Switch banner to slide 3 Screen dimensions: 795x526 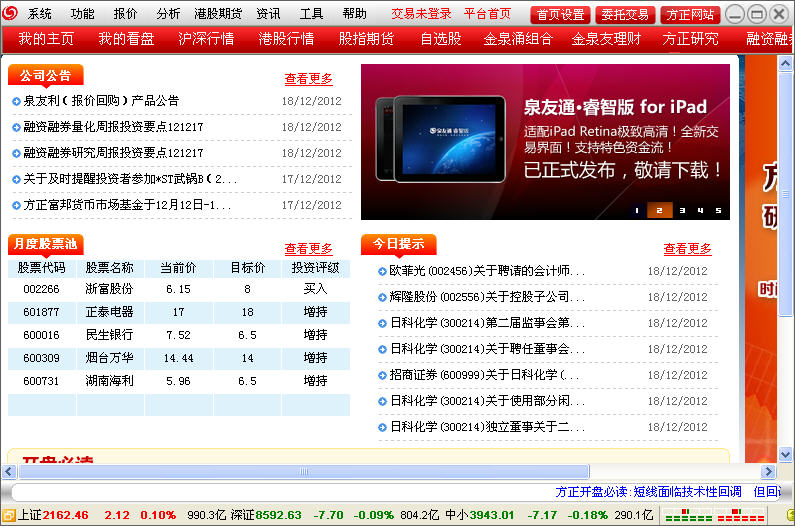683,210
